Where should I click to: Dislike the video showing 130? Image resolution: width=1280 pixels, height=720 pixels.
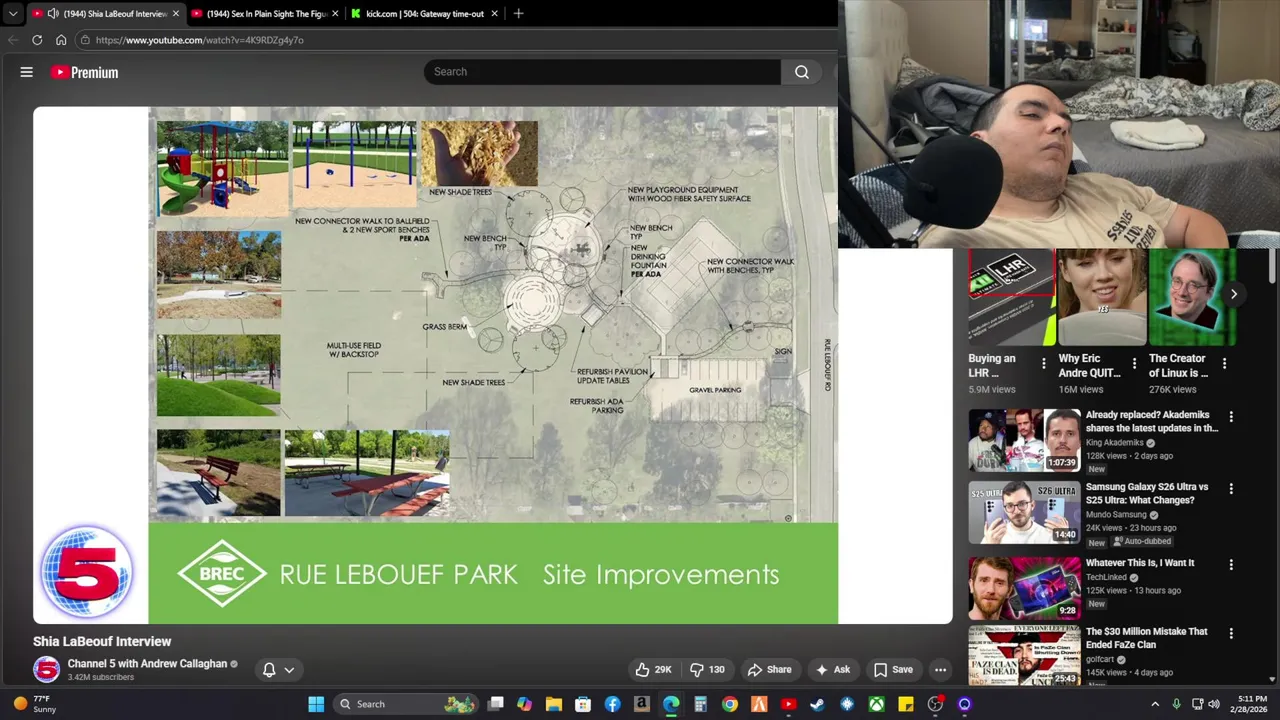click(x=707, y=670)
